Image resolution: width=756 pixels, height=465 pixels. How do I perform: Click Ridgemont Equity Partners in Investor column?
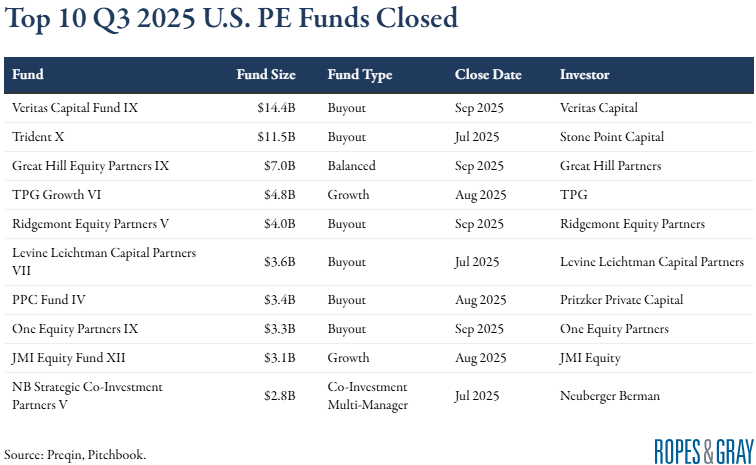(632, 224)
